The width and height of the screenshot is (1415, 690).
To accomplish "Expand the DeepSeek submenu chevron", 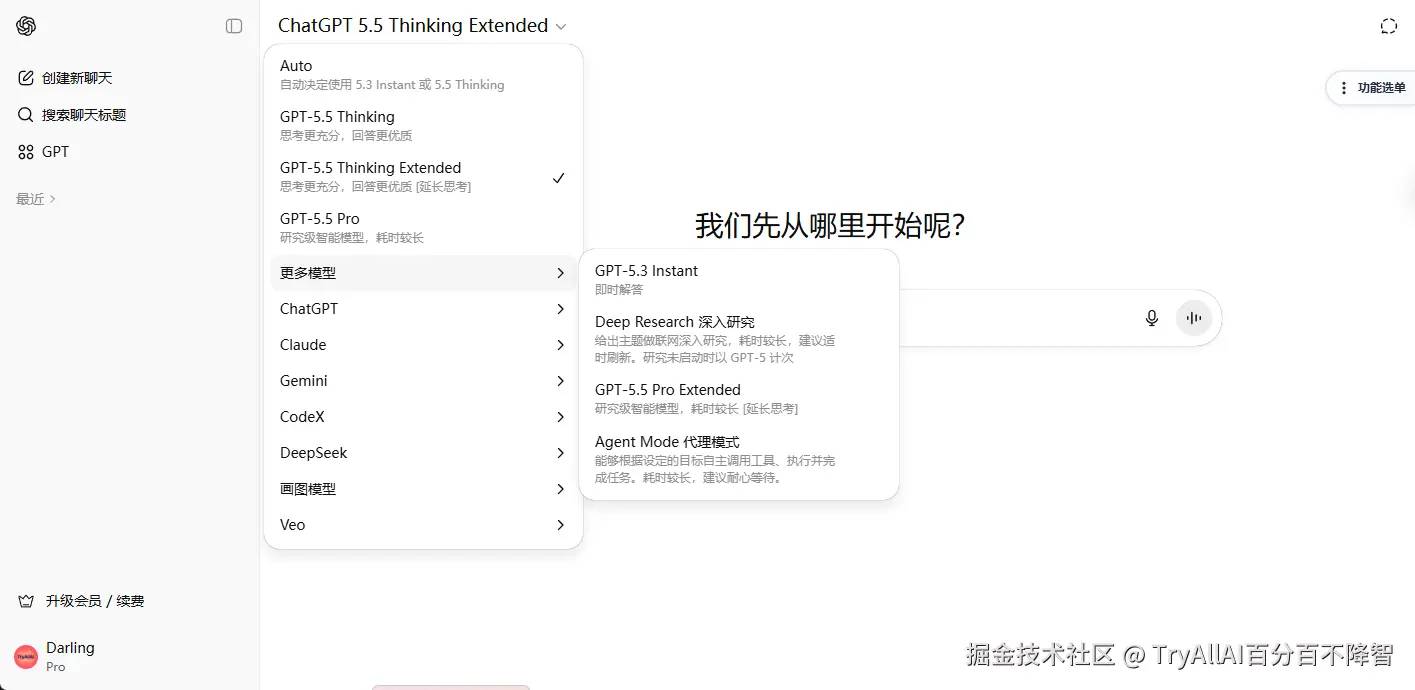I will pos(560,453).
